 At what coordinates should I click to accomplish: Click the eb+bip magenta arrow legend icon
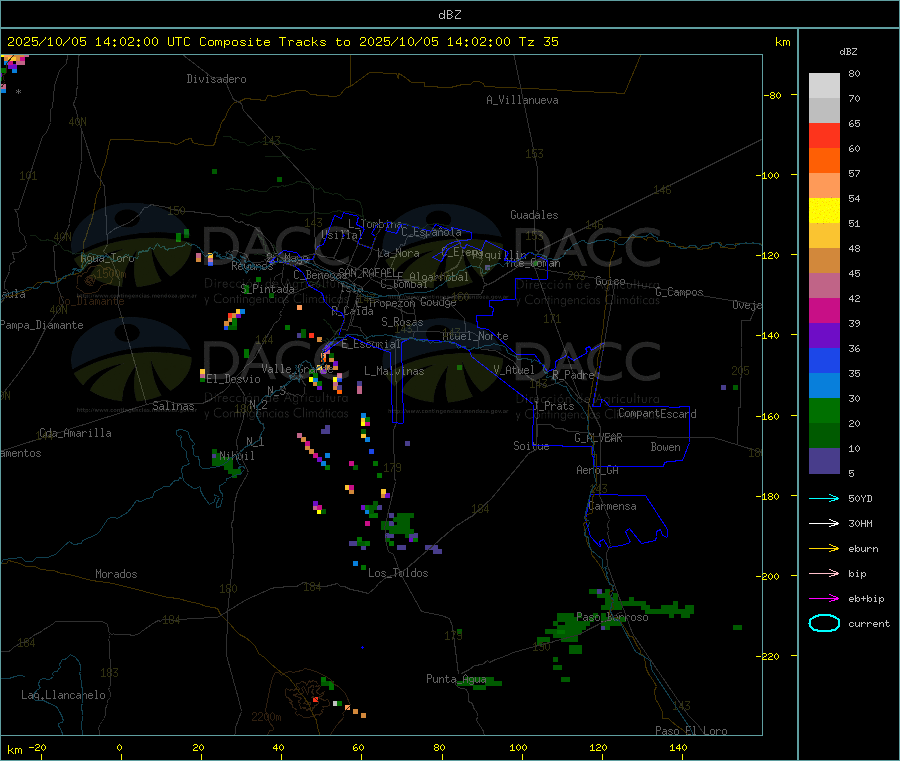[x=824, y=598]
